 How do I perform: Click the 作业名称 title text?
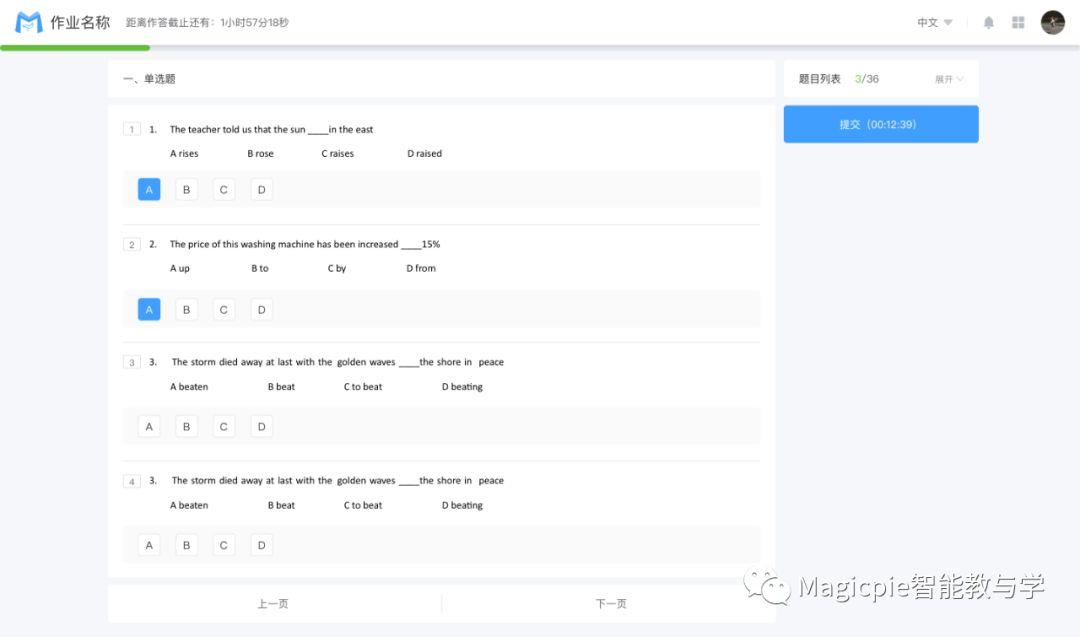[x=80, y=22]
